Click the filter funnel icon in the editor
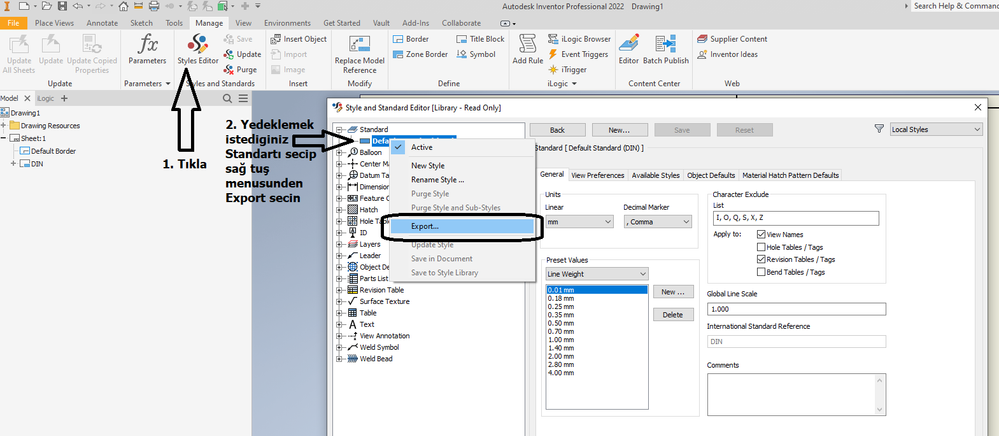The height and width of the screenshot is (436, 999). pos(880,129)
